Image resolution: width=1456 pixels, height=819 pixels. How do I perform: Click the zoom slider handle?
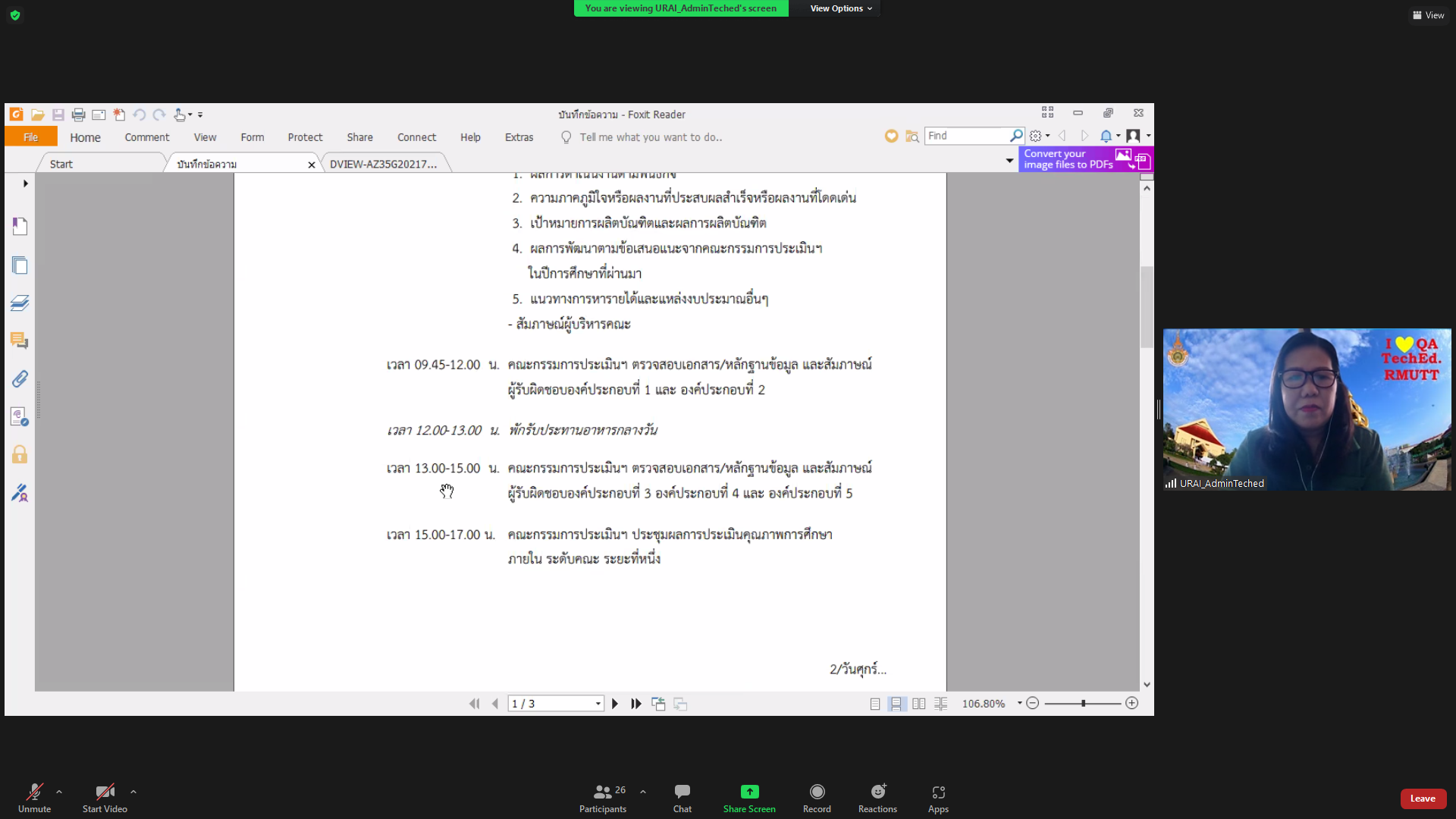coord(1083,703)
